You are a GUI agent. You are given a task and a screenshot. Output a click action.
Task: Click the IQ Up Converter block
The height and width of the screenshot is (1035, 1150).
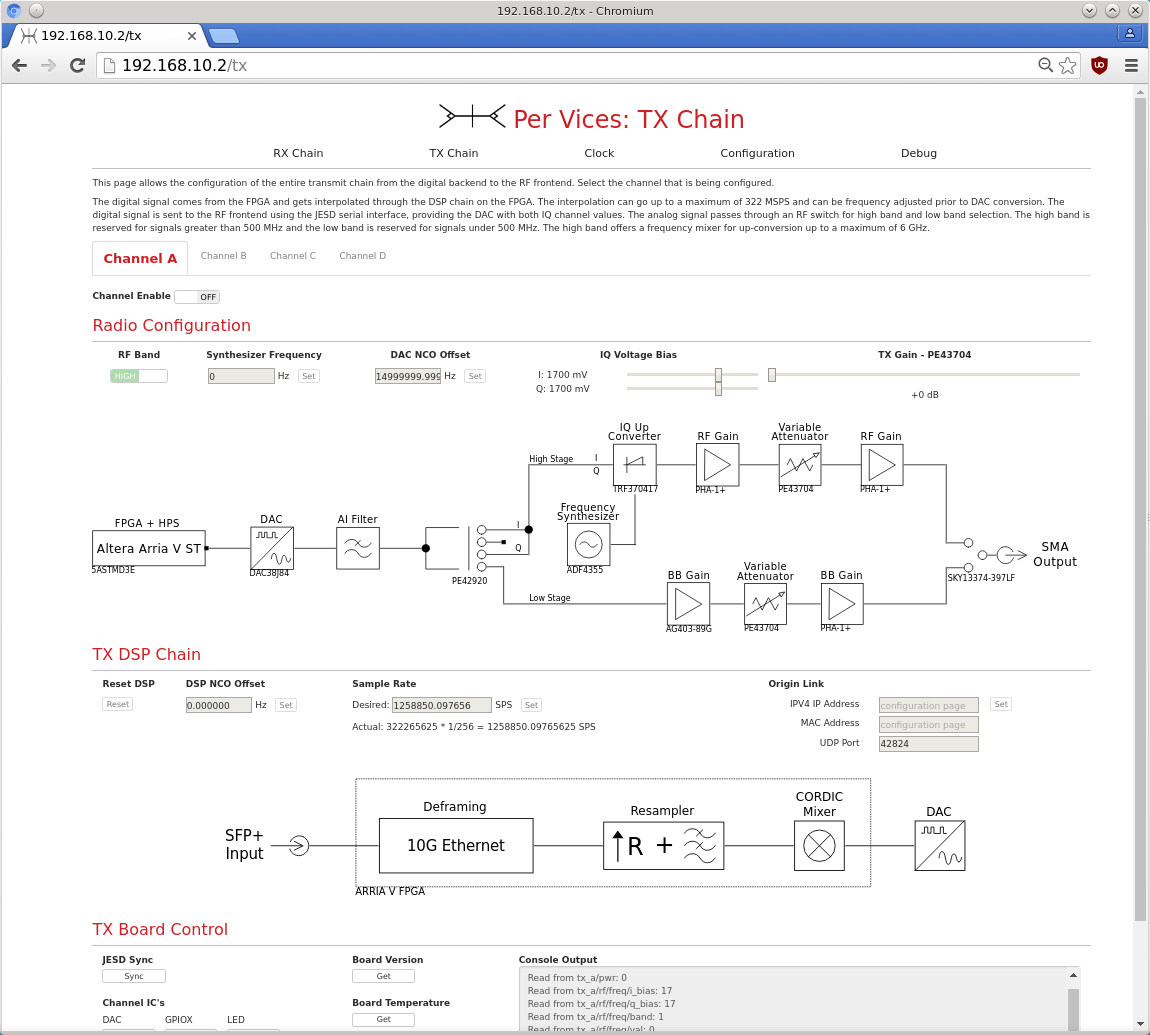[x=634, y=464]
